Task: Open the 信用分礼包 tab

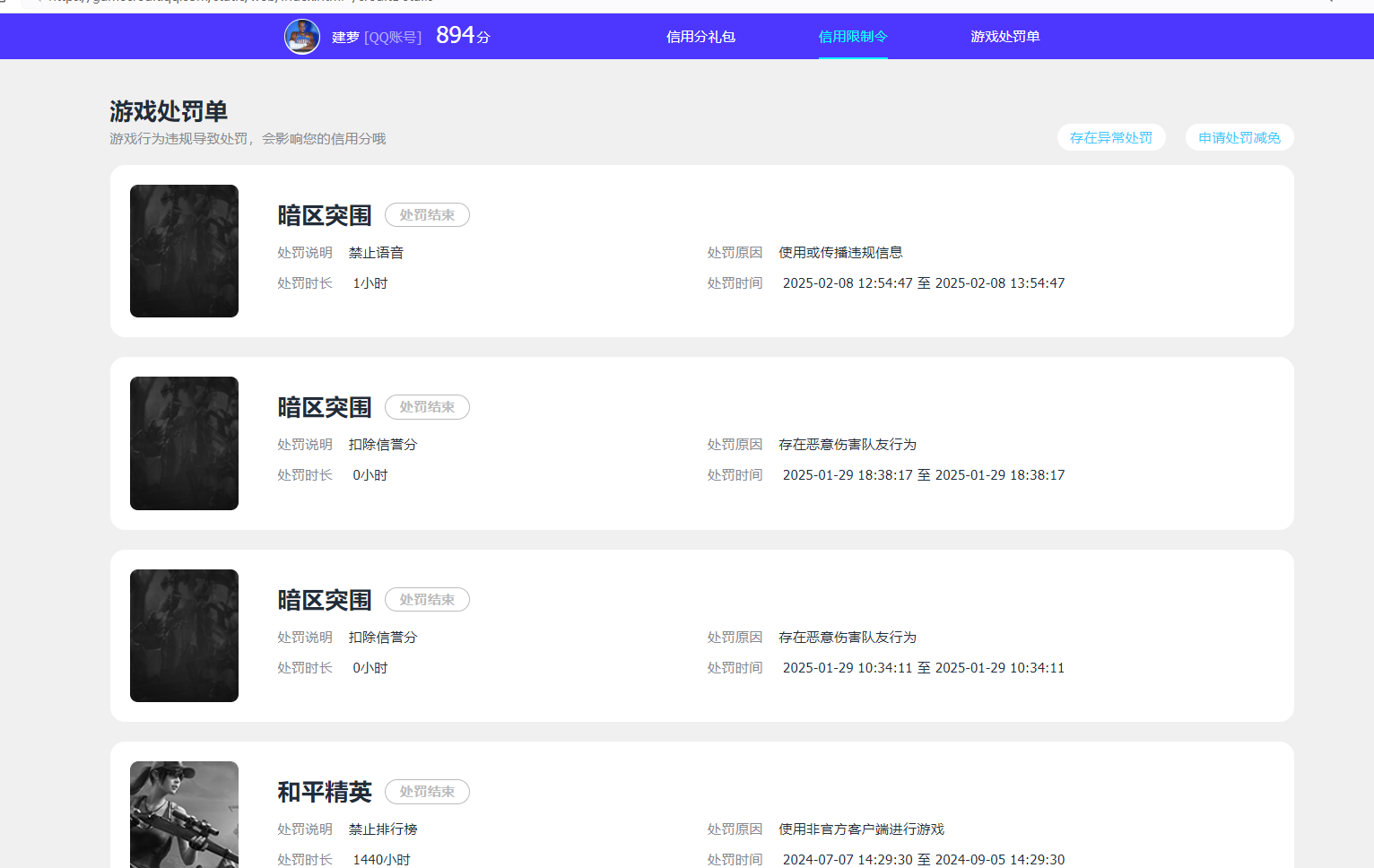Action: 700,37
